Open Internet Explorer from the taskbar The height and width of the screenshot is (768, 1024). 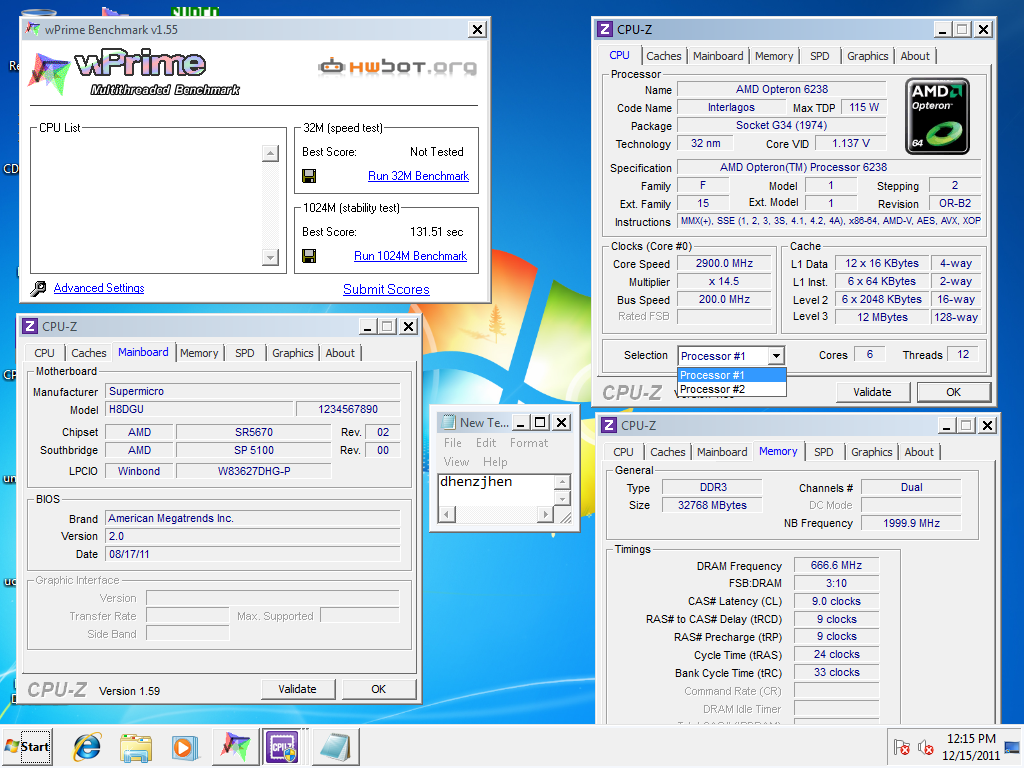(87, 747)
